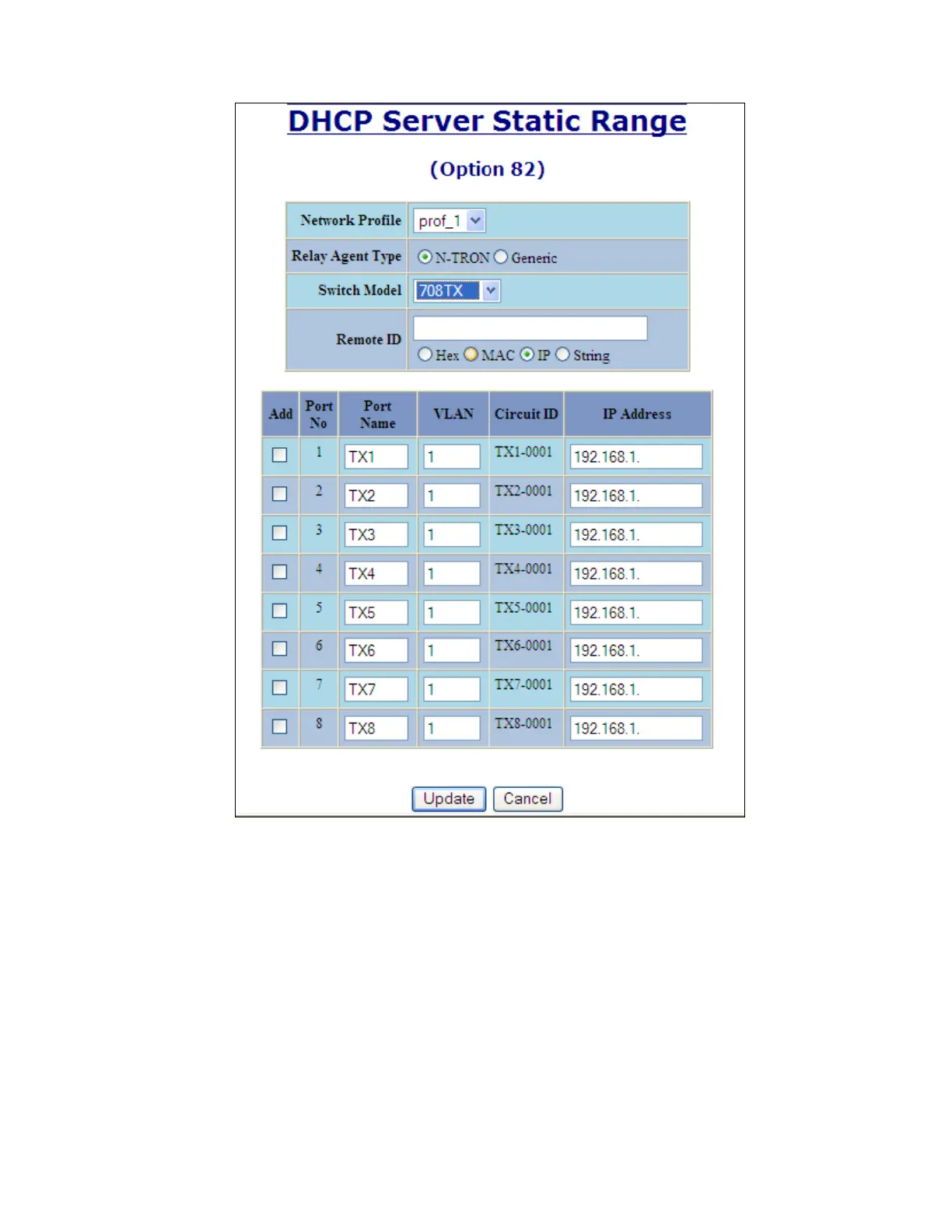The width and height of the screenshot is (952, 1232).
Task: Edit the port name field TX2
Action: tap(376, 495)
